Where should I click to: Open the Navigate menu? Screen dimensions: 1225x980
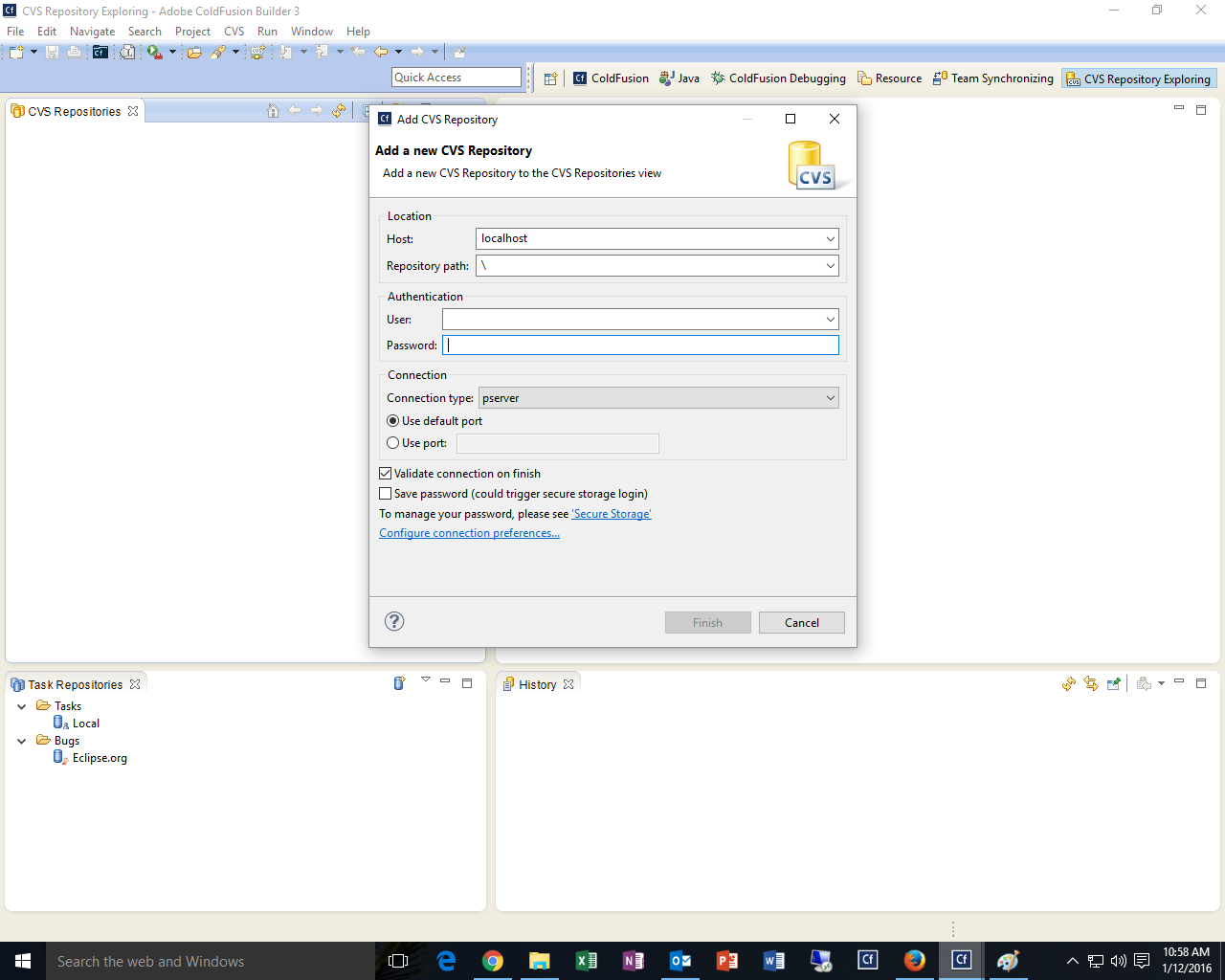pyautogui.click(x=92, y=32)
